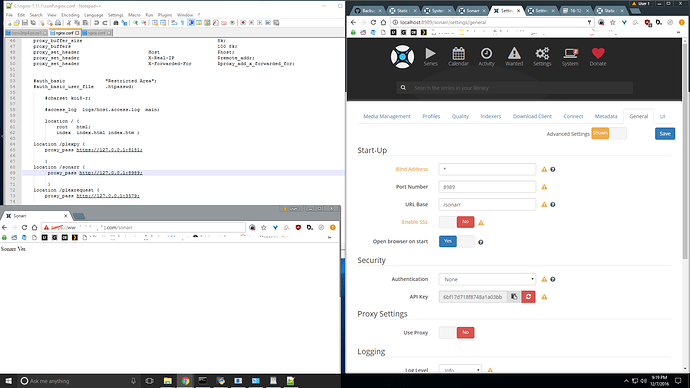Show help for Bind Address
690x388 pixels.
pyautogui.click(x=553, y=169)
